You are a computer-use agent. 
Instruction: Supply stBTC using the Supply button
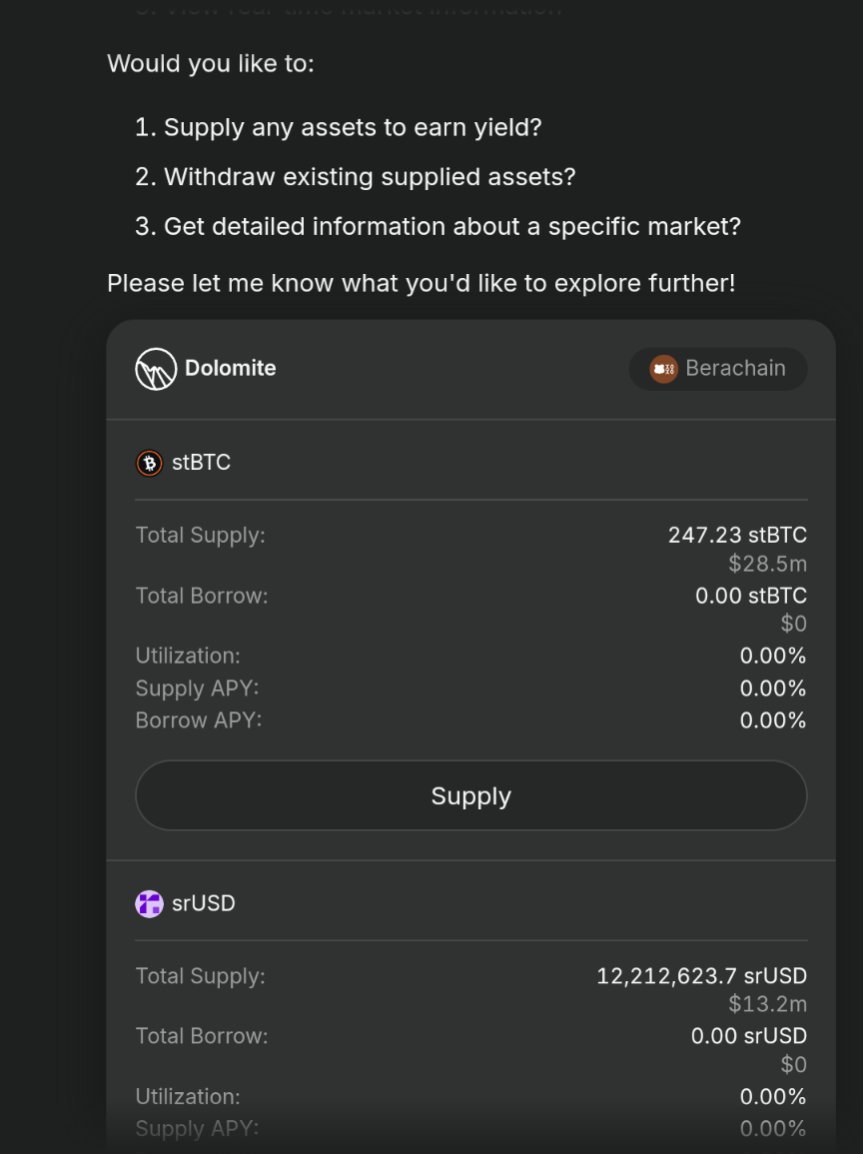[471, 796]
